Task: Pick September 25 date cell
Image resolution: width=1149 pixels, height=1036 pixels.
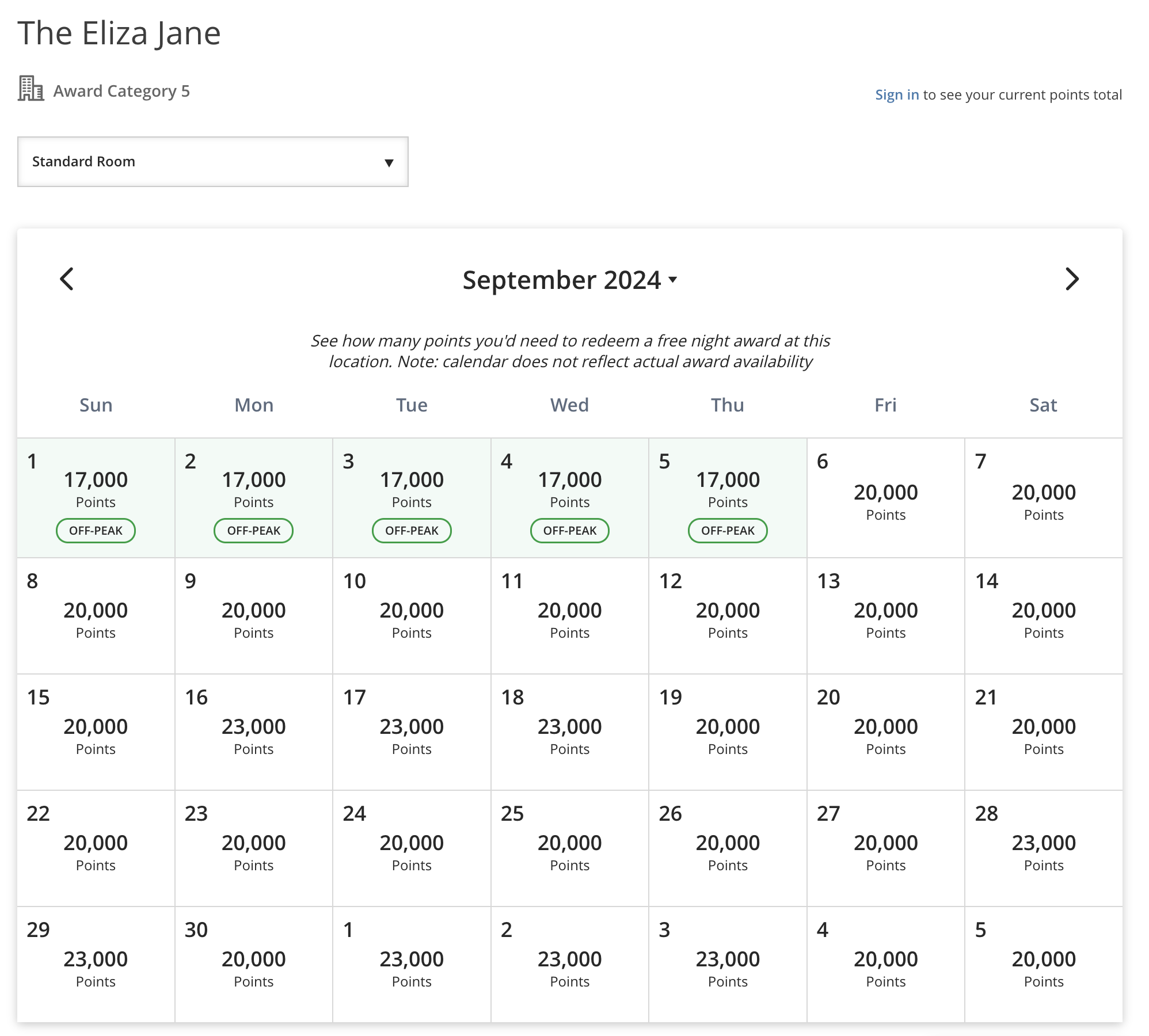Action: pyautogui.click(x=570, y=848)
